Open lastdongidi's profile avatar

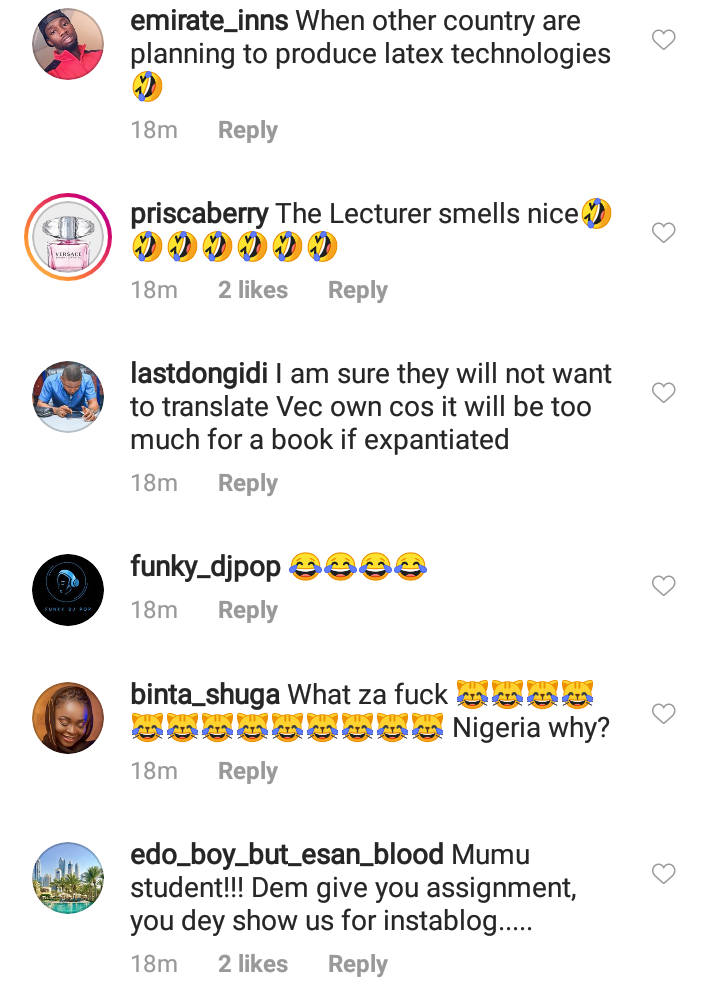pyautogui.click(x=68, y=397)
